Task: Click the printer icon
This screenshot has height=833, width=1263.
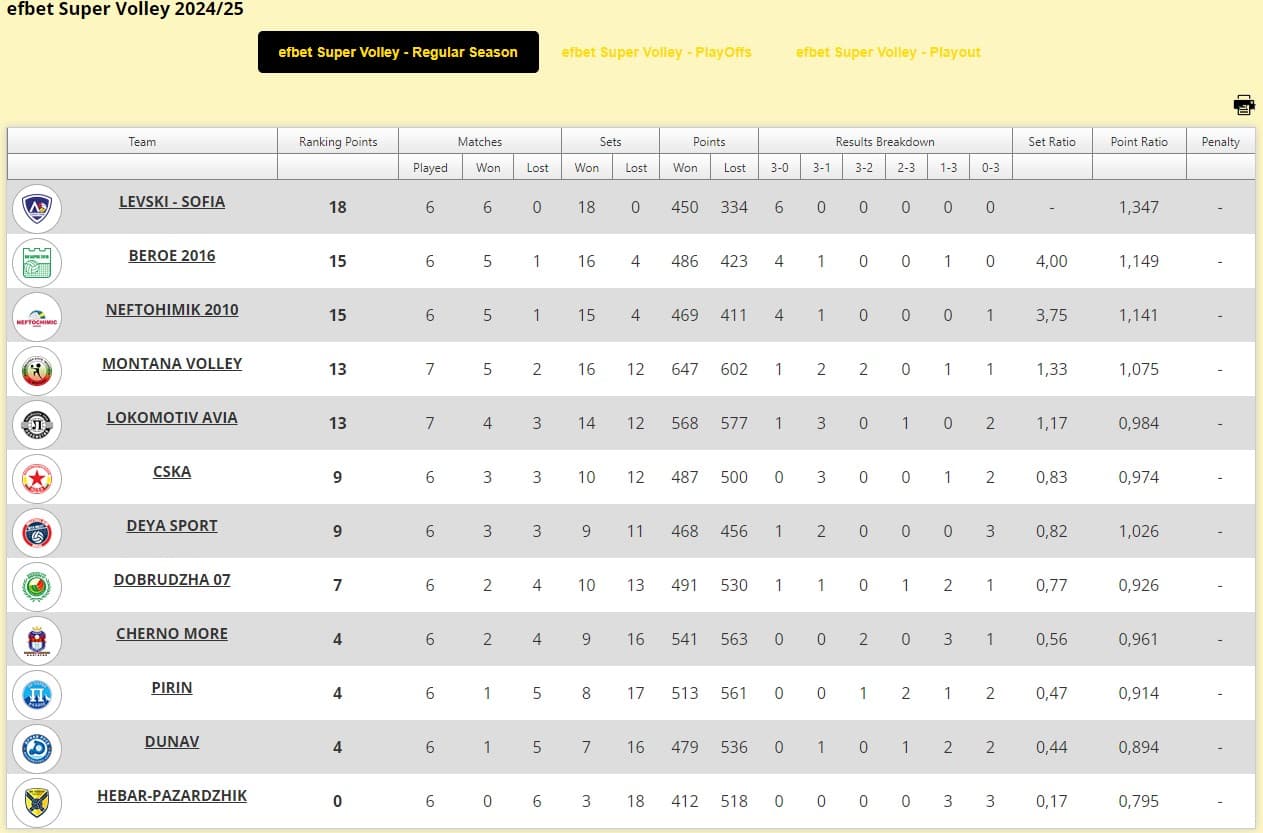Action: point(1244,104)
